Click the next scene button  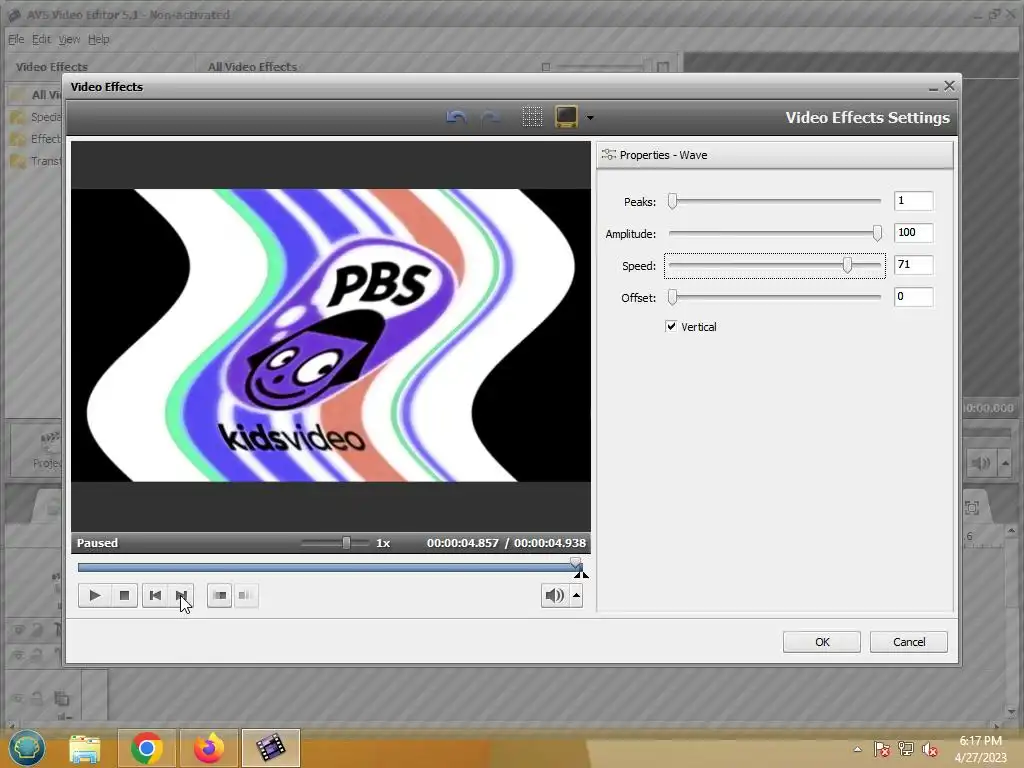219,595
